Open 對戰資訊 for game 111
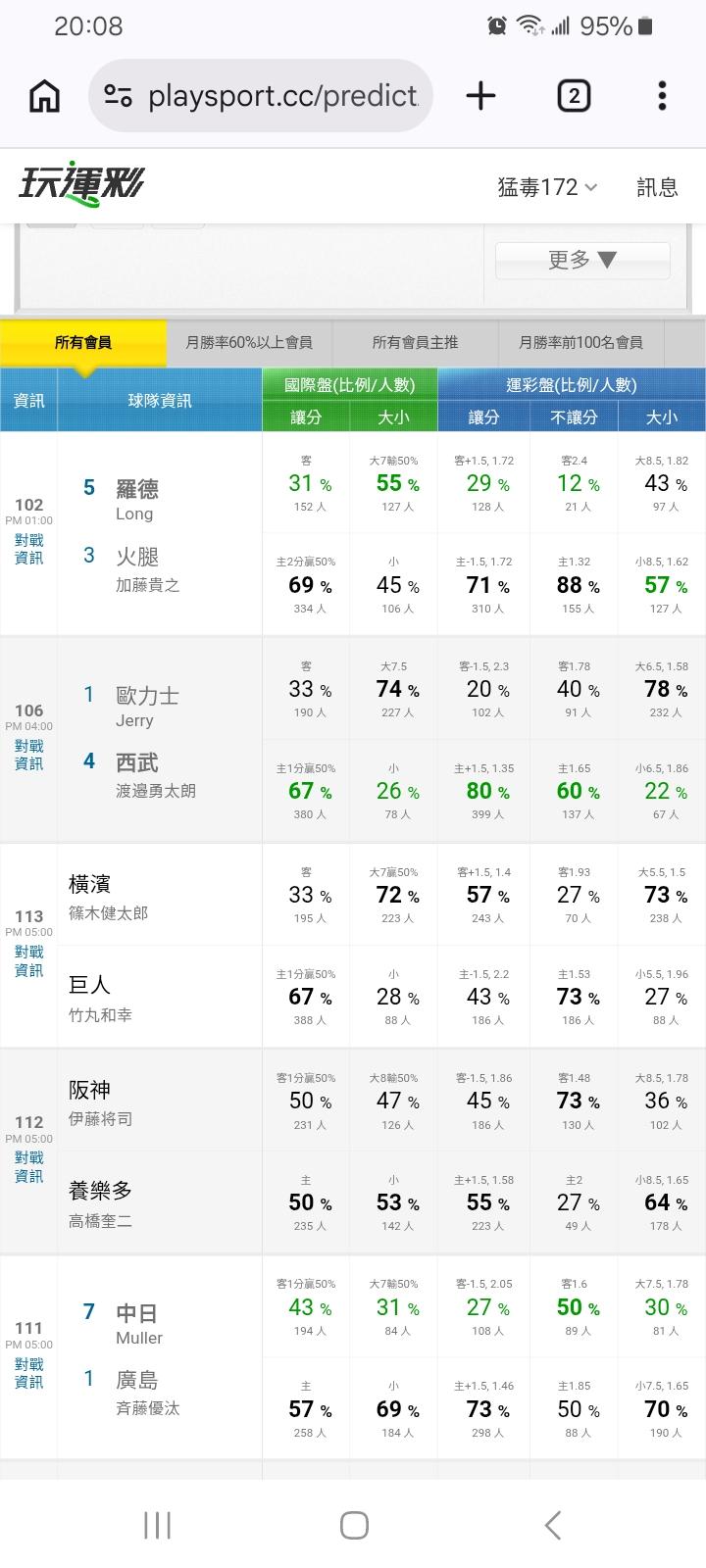The height and width of the screenshot is (1568, 706). click(28, 1374)
